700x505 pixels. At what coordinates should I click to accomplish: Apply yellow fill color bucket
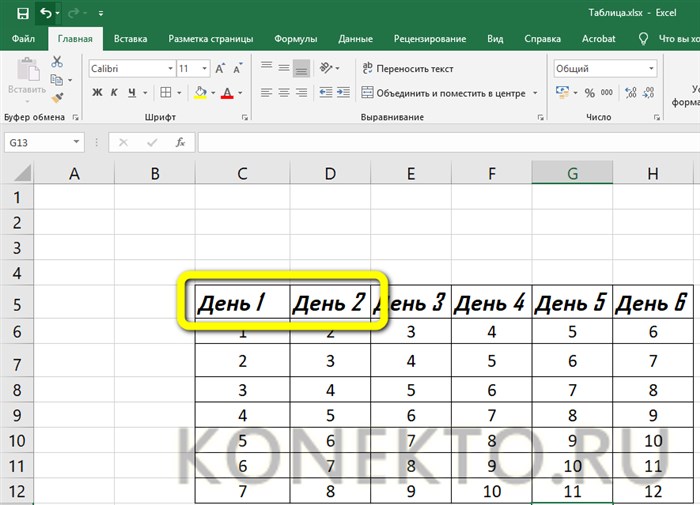tap(200, 92)
